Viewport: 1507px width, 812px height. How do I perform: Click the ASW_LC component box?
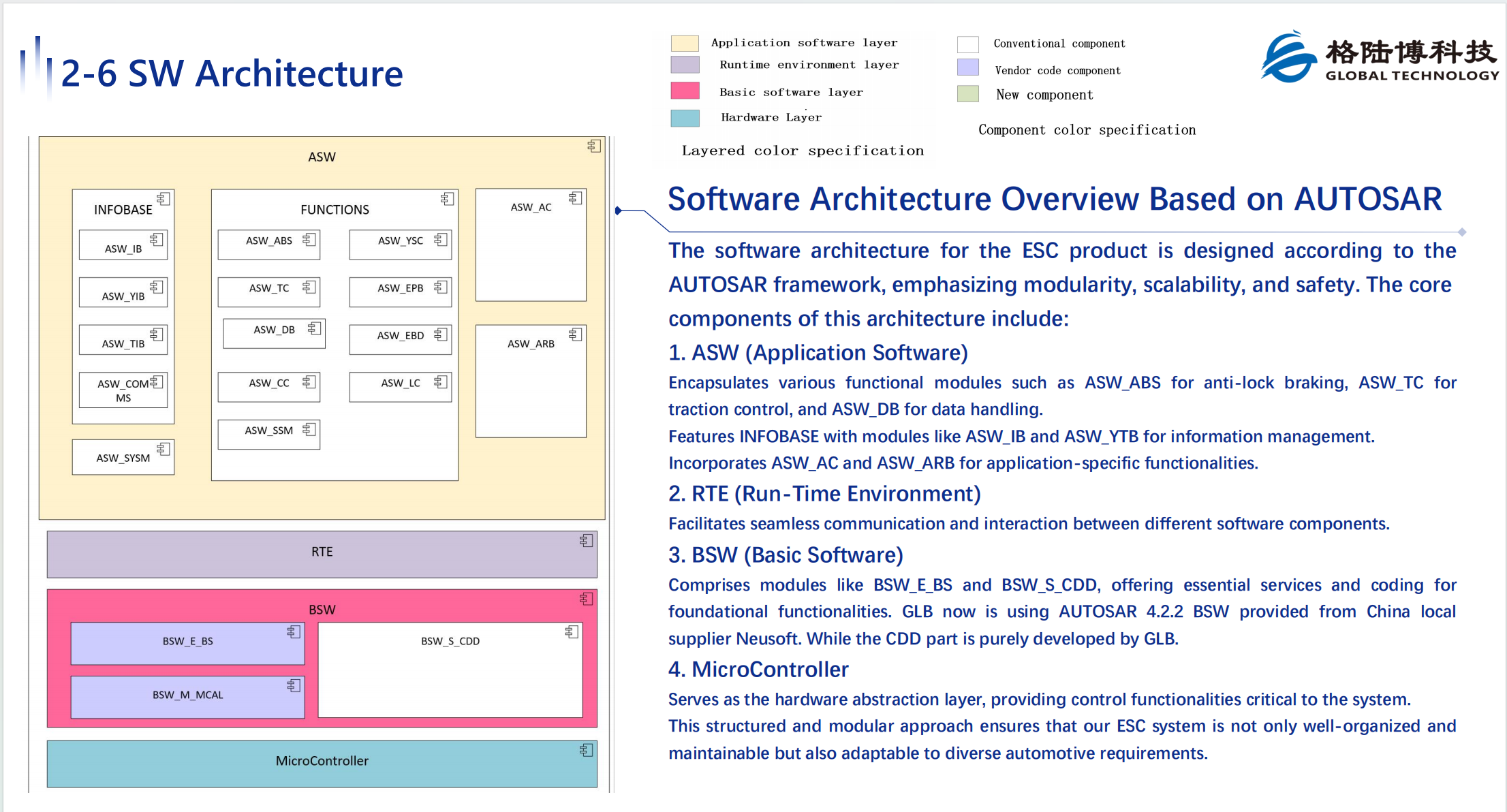[401, 387]
